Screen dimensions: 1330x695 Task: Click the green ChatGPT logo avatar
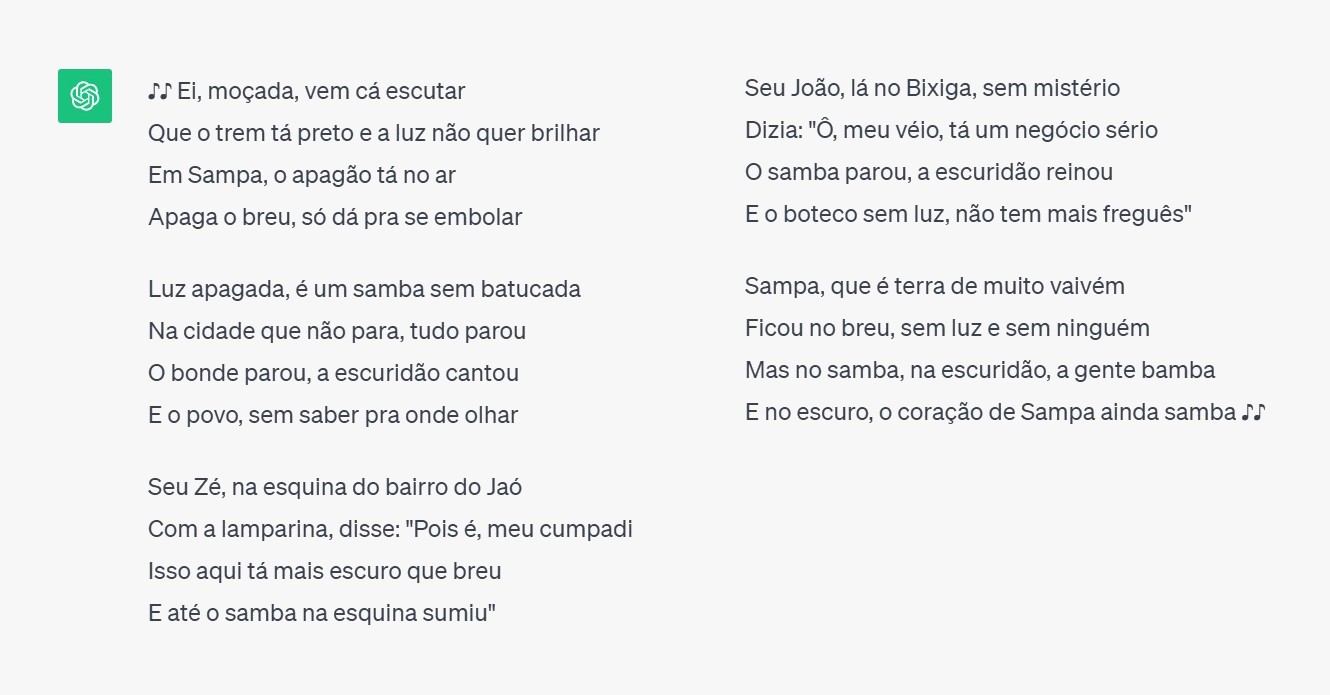[85, 96]
